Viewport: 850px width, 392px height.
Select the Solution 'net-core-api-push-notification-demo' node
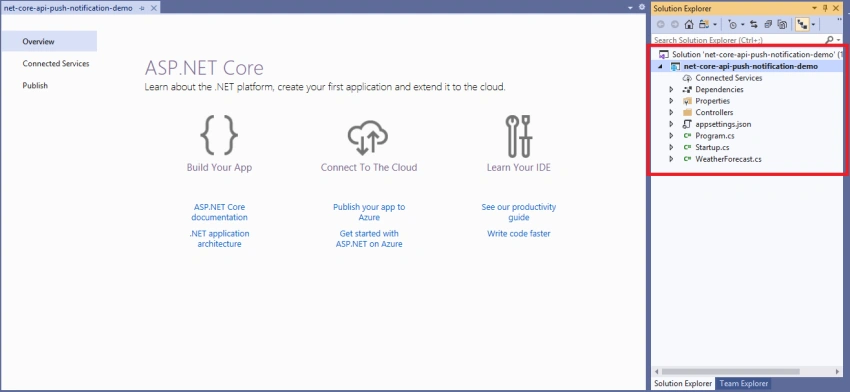pyautogui.click(x=751, y=55)
